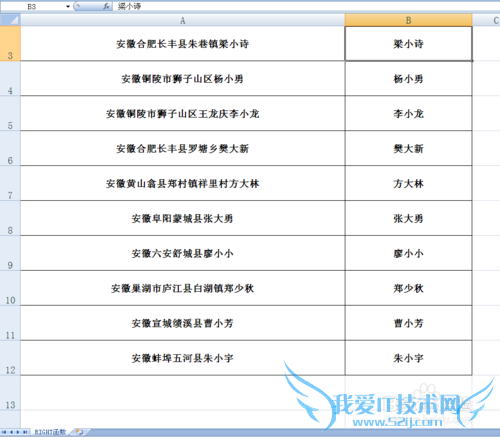The width and height of the screenshot is (500, 437).
Task: Select row 11 header
Action: click(10, 323)
